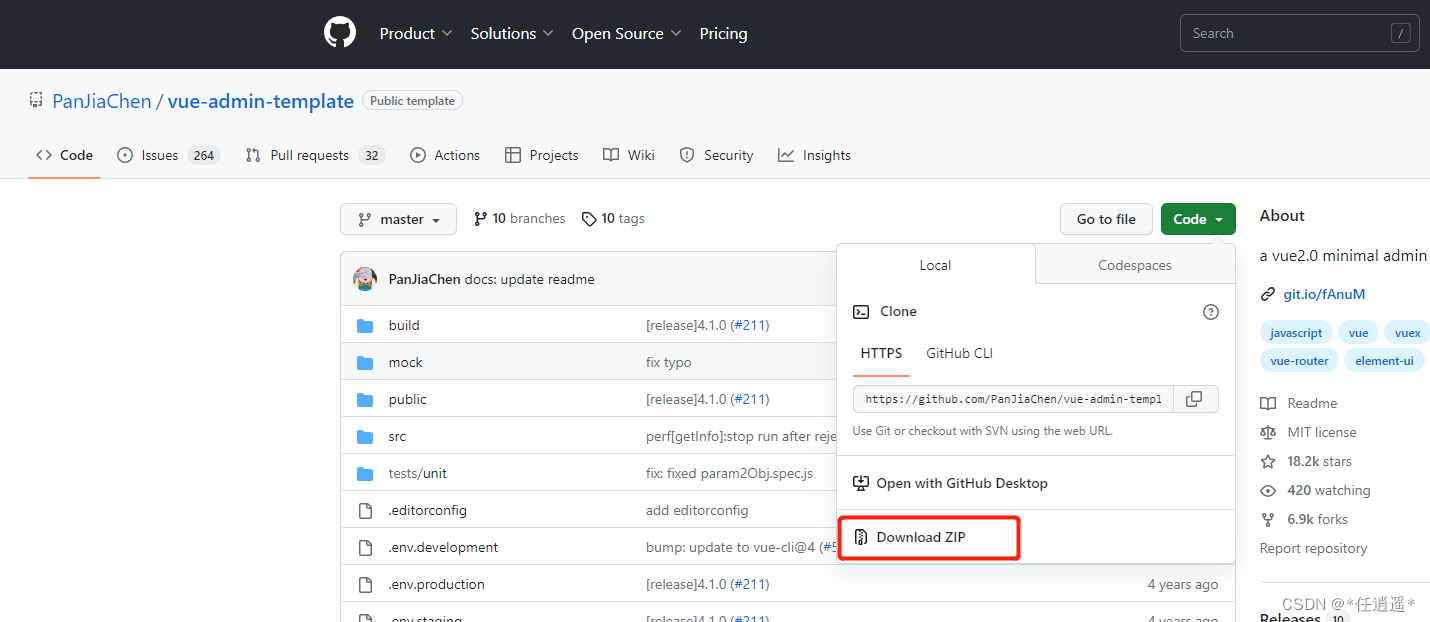Click the desktop download icon beside GitHub Desktop
Viewport: 1430px width, 622px height.
pos(861,483)
